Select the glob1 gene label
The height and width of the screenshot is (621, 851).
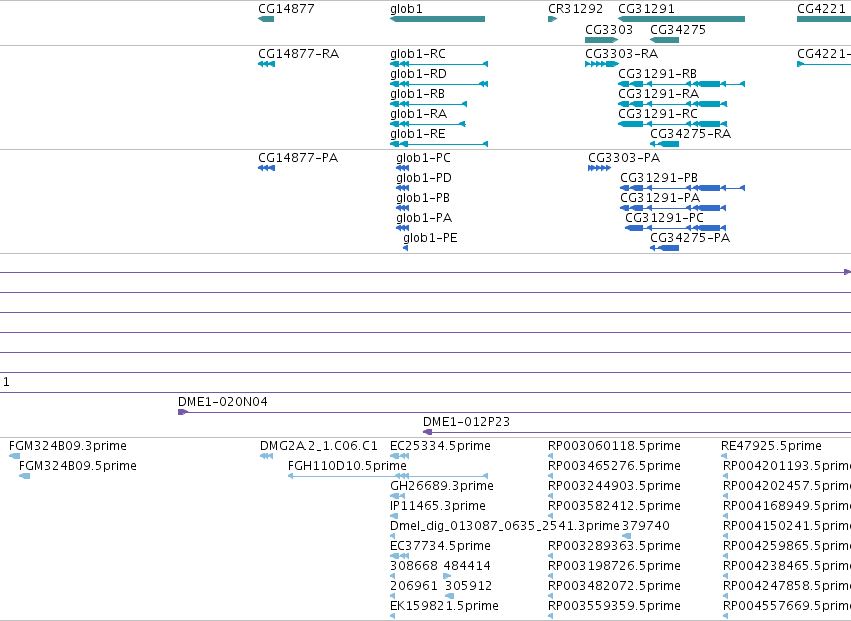406,9
